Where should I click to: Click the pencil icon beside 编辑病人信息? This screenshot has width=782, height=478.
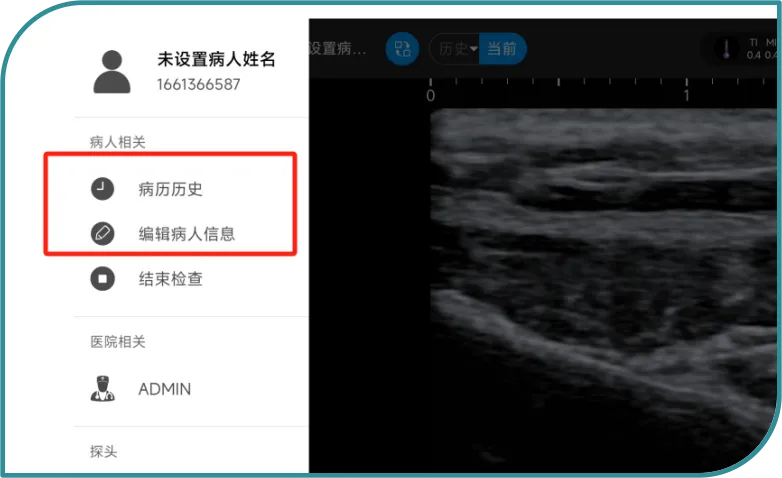tap(102, 234)
